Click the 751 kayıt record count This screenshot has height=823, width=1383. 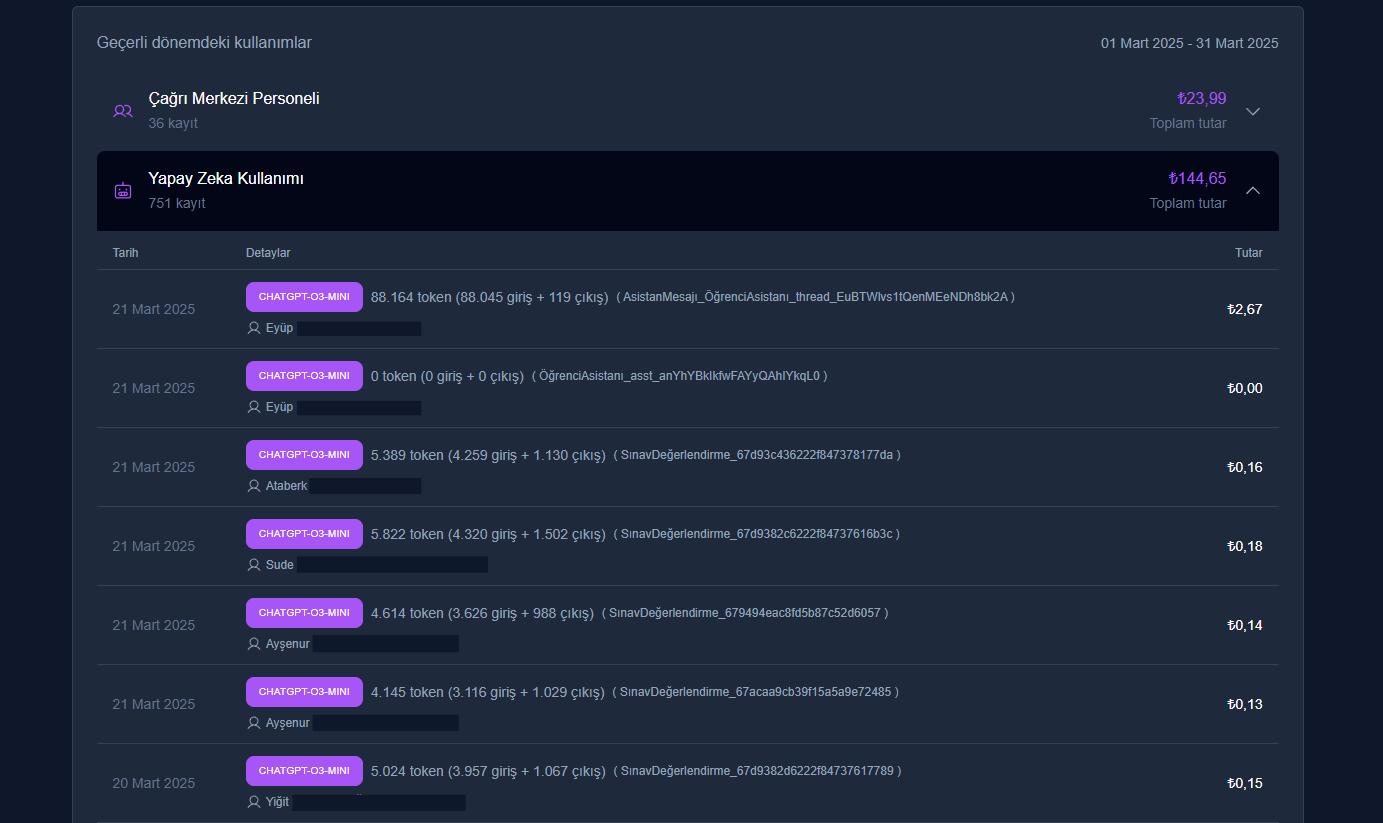coord(177,203)
